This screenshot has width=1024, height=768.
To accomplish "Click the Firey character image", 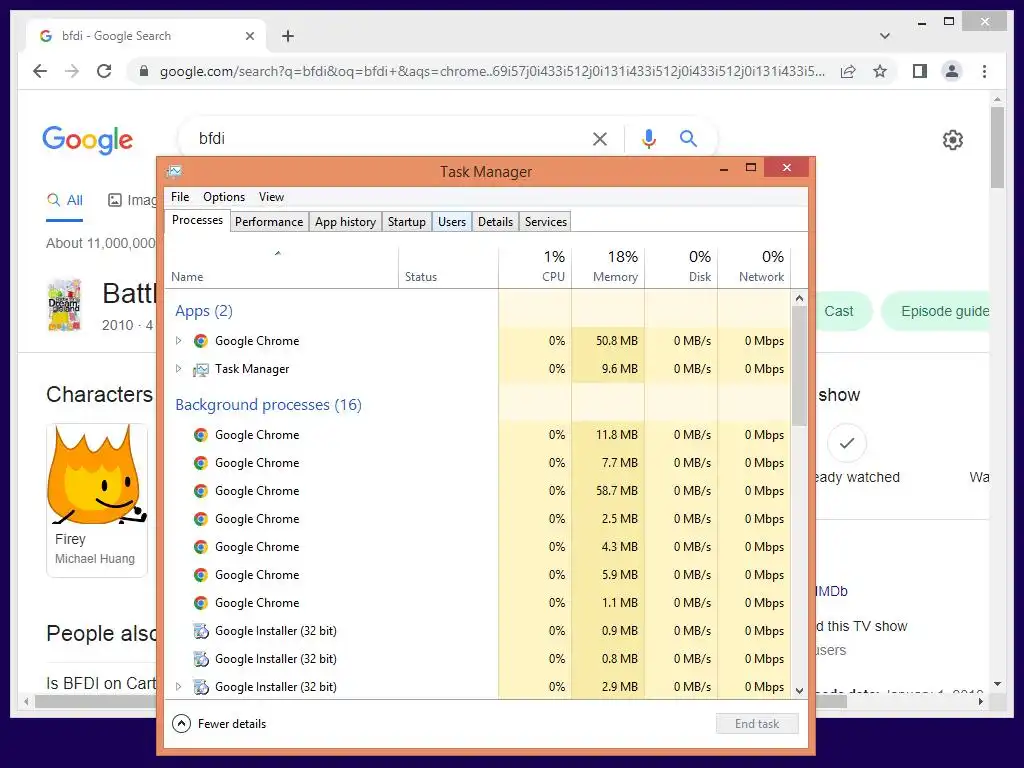I will [x=97, y=475].
